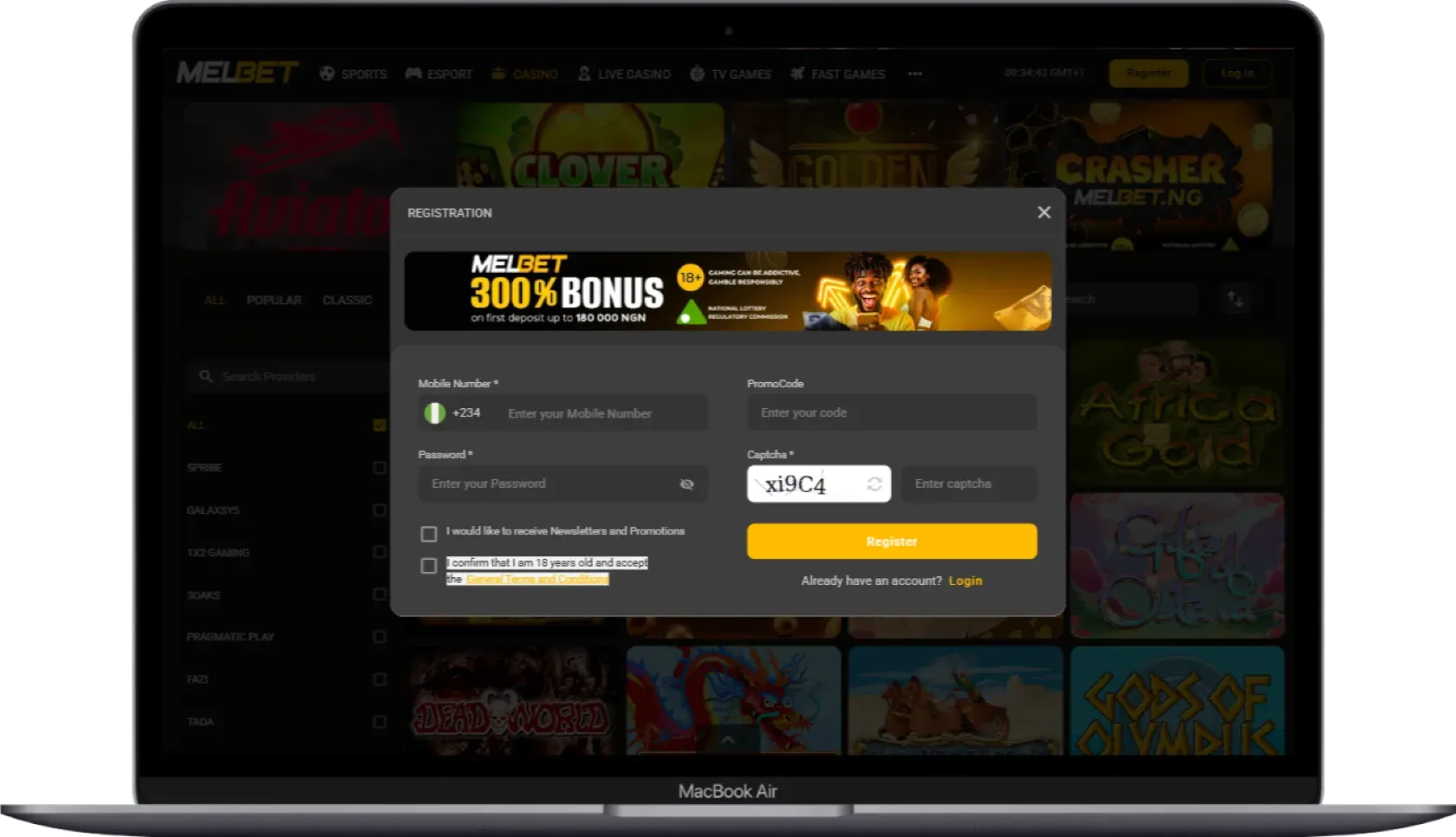Click the 300% BONUS banner
This screenshot has height=837, width=1456.
[728, 291]
